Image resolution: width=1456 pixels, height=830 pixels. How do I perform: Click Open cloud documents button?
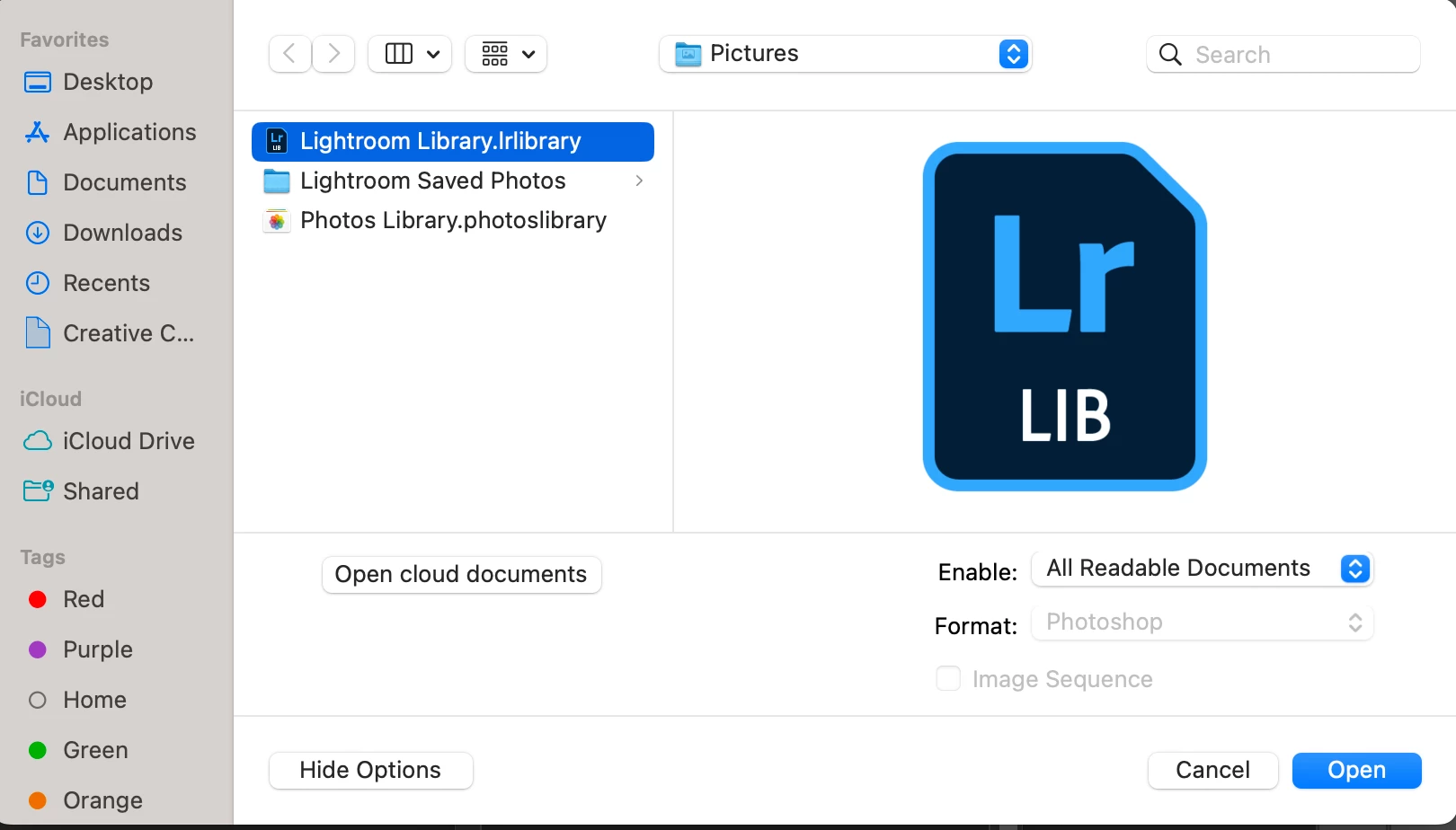[461, 575]
